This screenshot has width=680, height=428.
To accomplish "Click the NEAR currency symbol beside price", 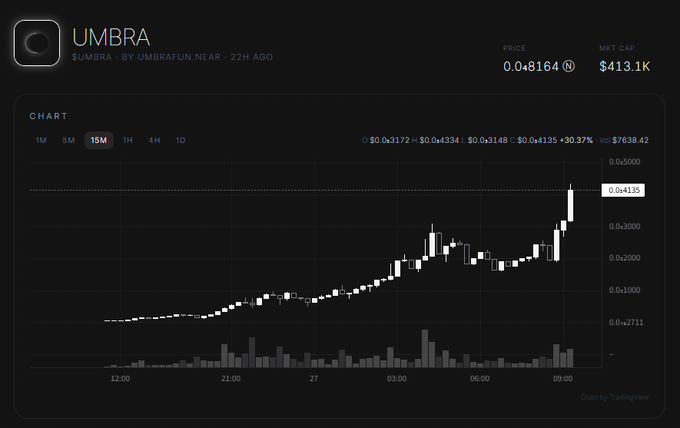I will tap(569, 66).
